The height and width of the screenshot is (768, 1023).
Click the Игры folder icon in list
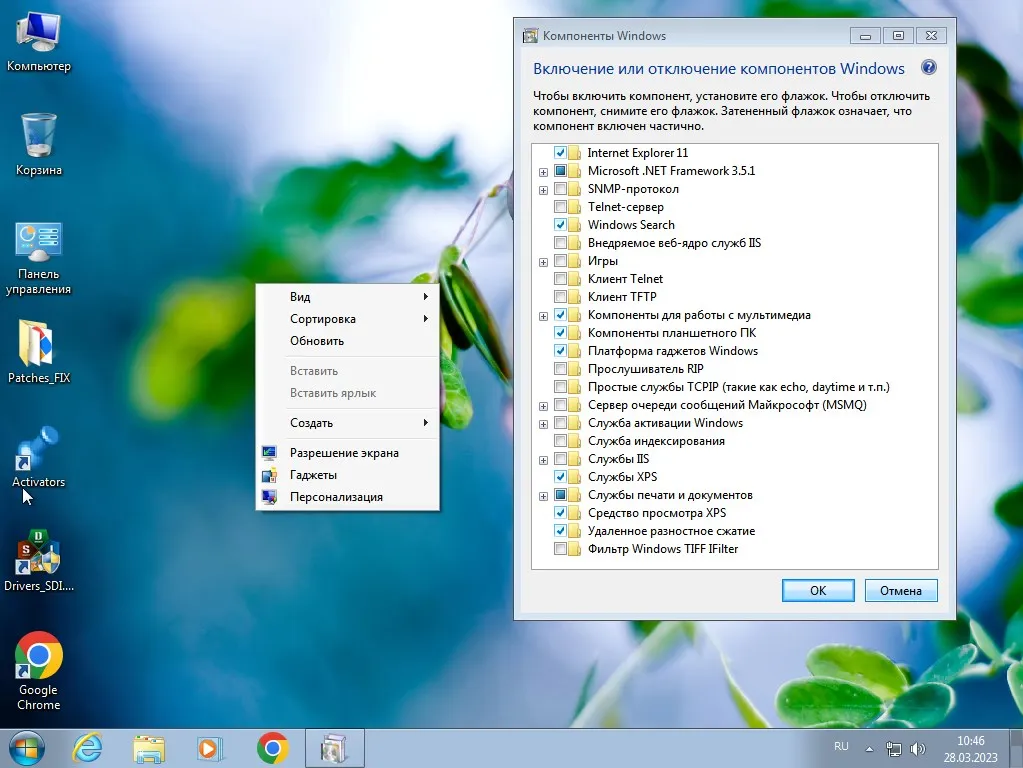point(575,261)
